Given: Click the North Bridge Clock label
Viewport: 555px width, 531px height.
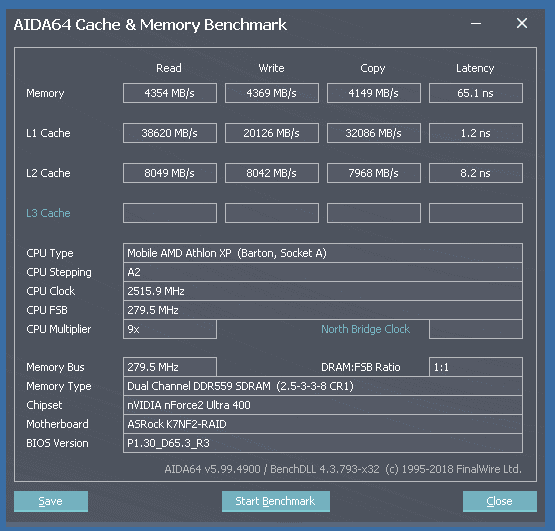Looking at the screenshot, I should [x=365, y=329].
